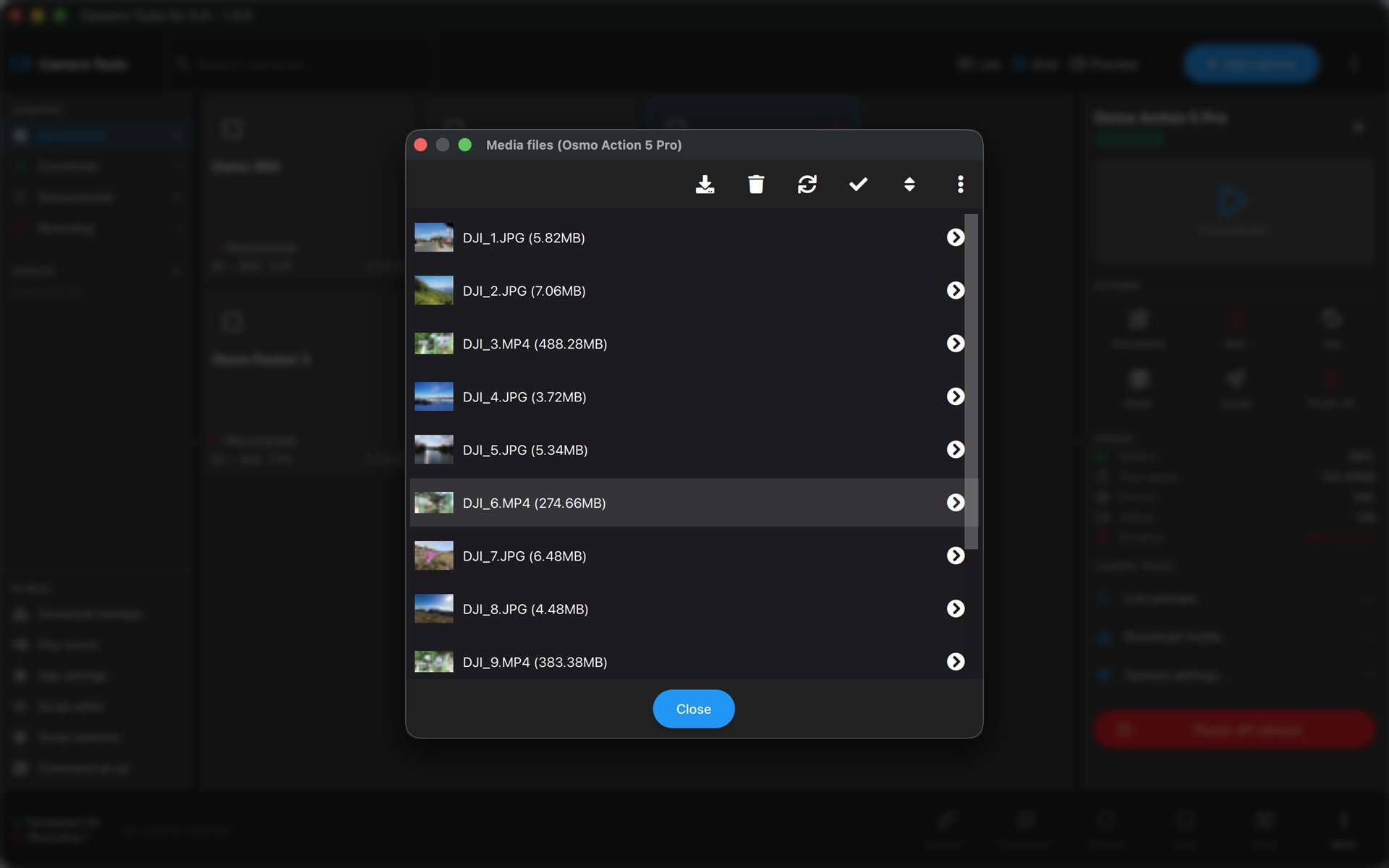The height and width of the screenshot is (868, 1389).
Task: Select file name DJI_8.JPG (4.48MB)
Action: click(x=525, y=609)
